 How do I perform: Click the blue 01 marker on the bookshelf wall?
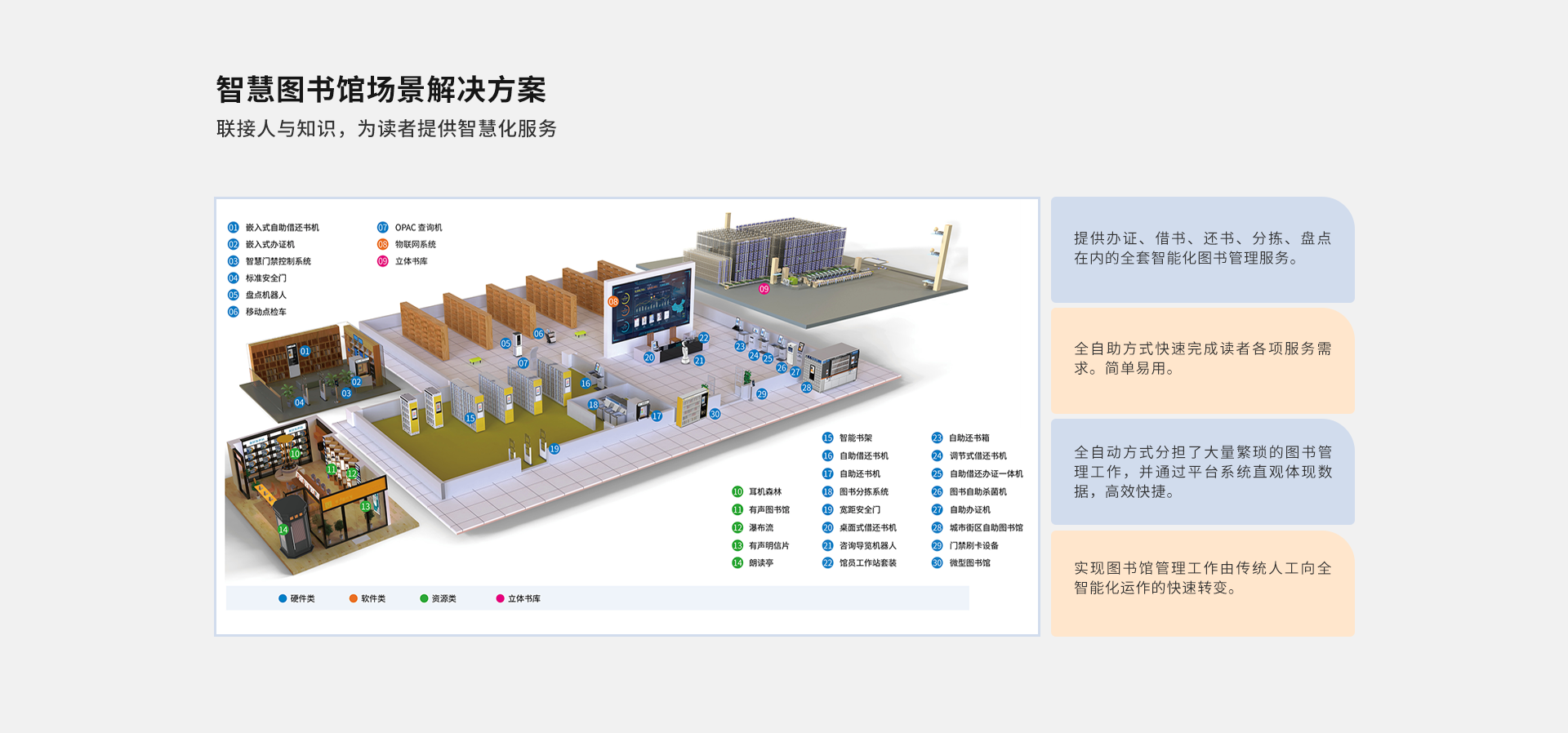point(305,352)
